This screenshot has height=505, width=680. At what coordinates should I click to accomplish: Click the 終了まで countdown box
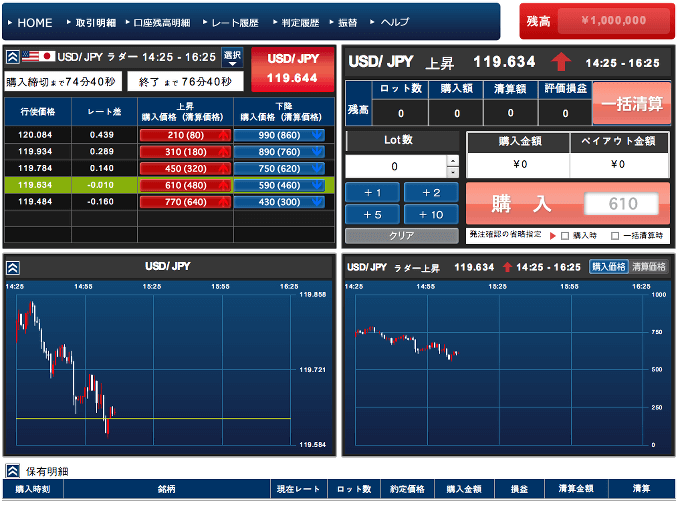[186, 82]
